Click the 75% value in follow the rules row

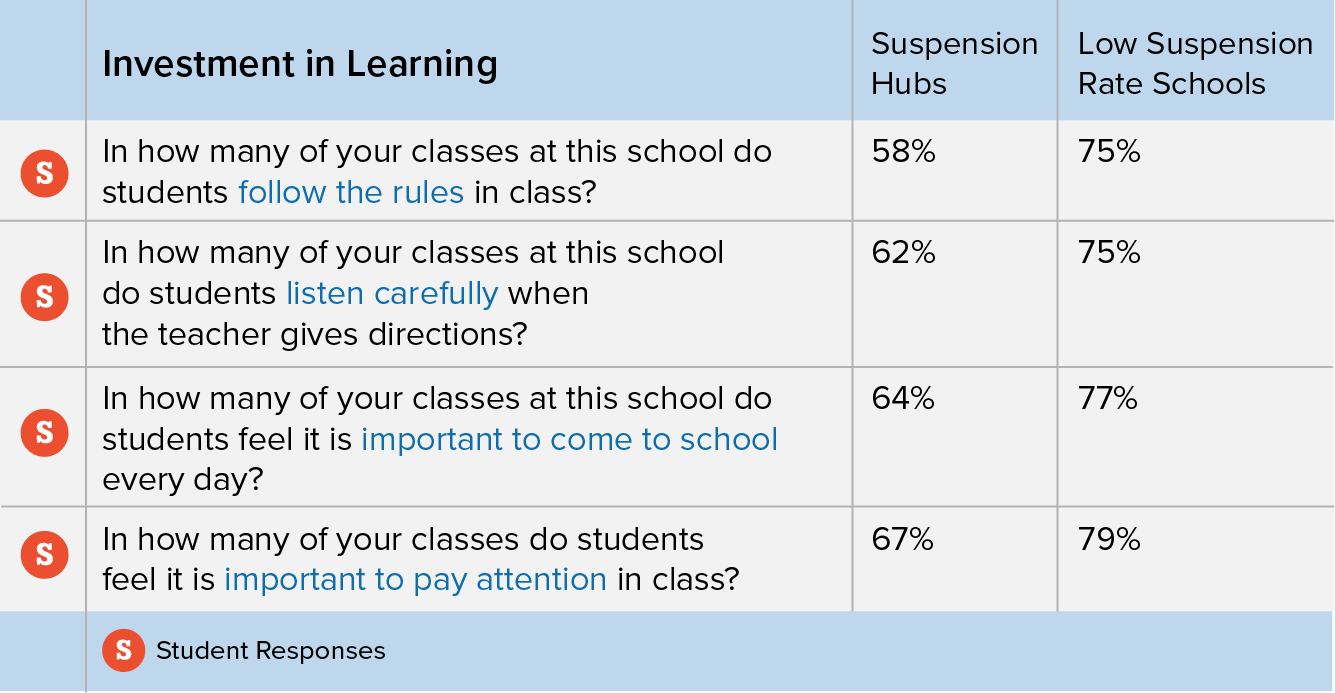coord(1109,152)
